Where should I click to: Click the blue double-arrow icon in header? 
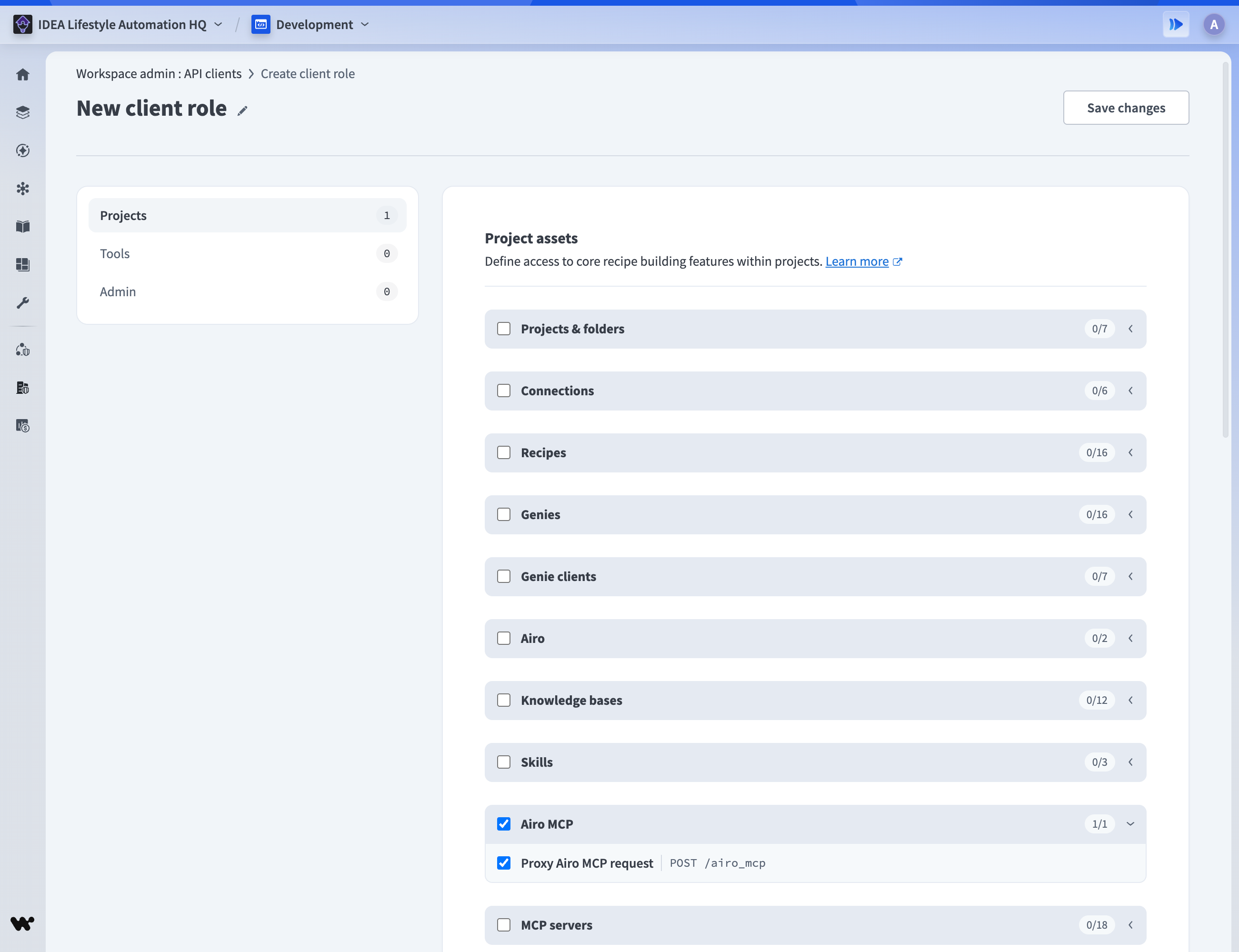click(1176, 24)
